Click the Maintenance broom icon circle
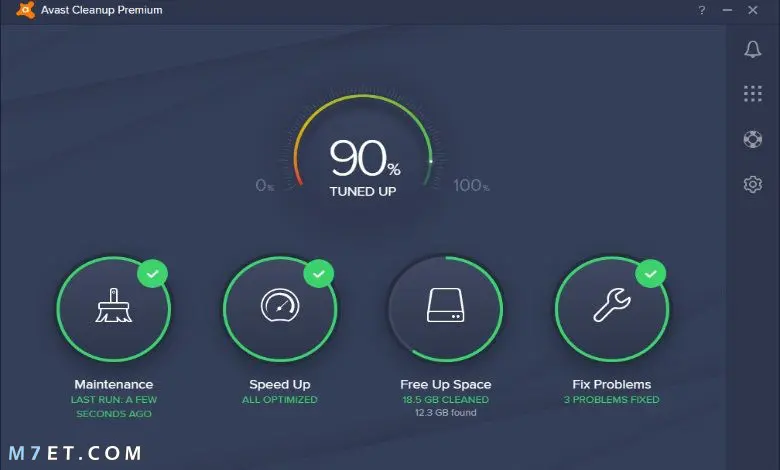This screenshot has height=470, width=780. [x=113, y=309]
